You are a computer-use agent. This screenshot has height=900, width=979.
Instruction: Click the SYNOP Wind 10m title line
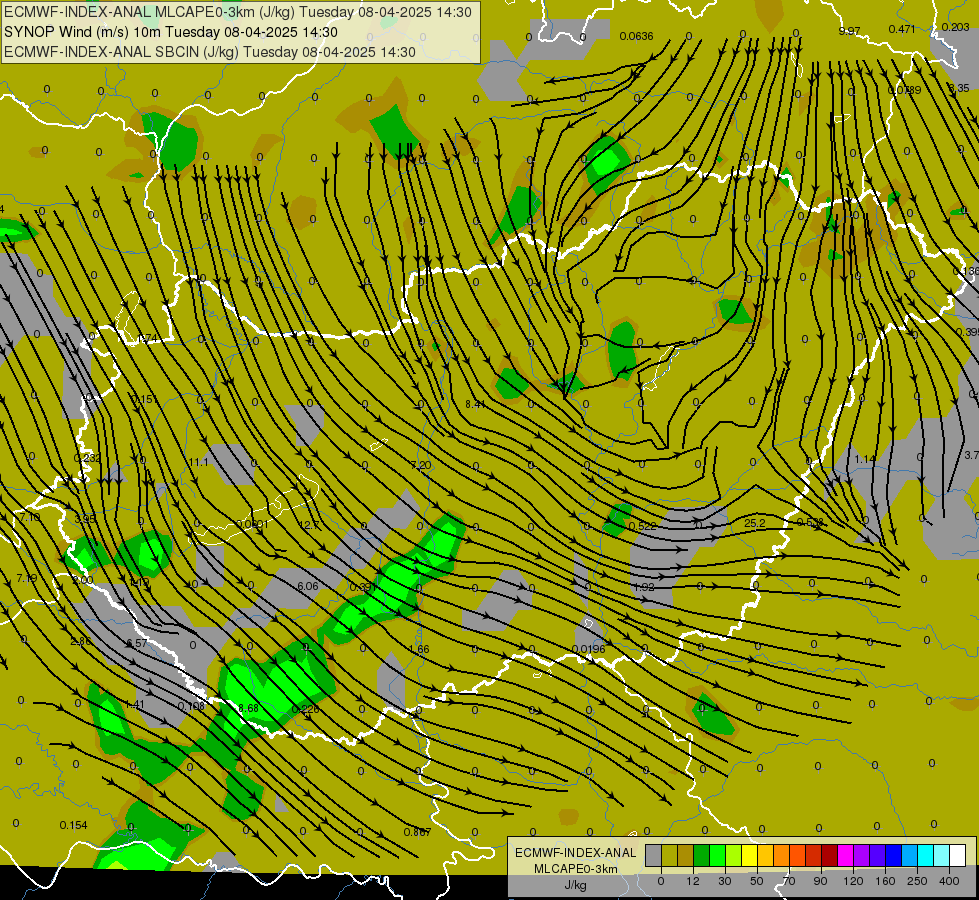[170, 32]
